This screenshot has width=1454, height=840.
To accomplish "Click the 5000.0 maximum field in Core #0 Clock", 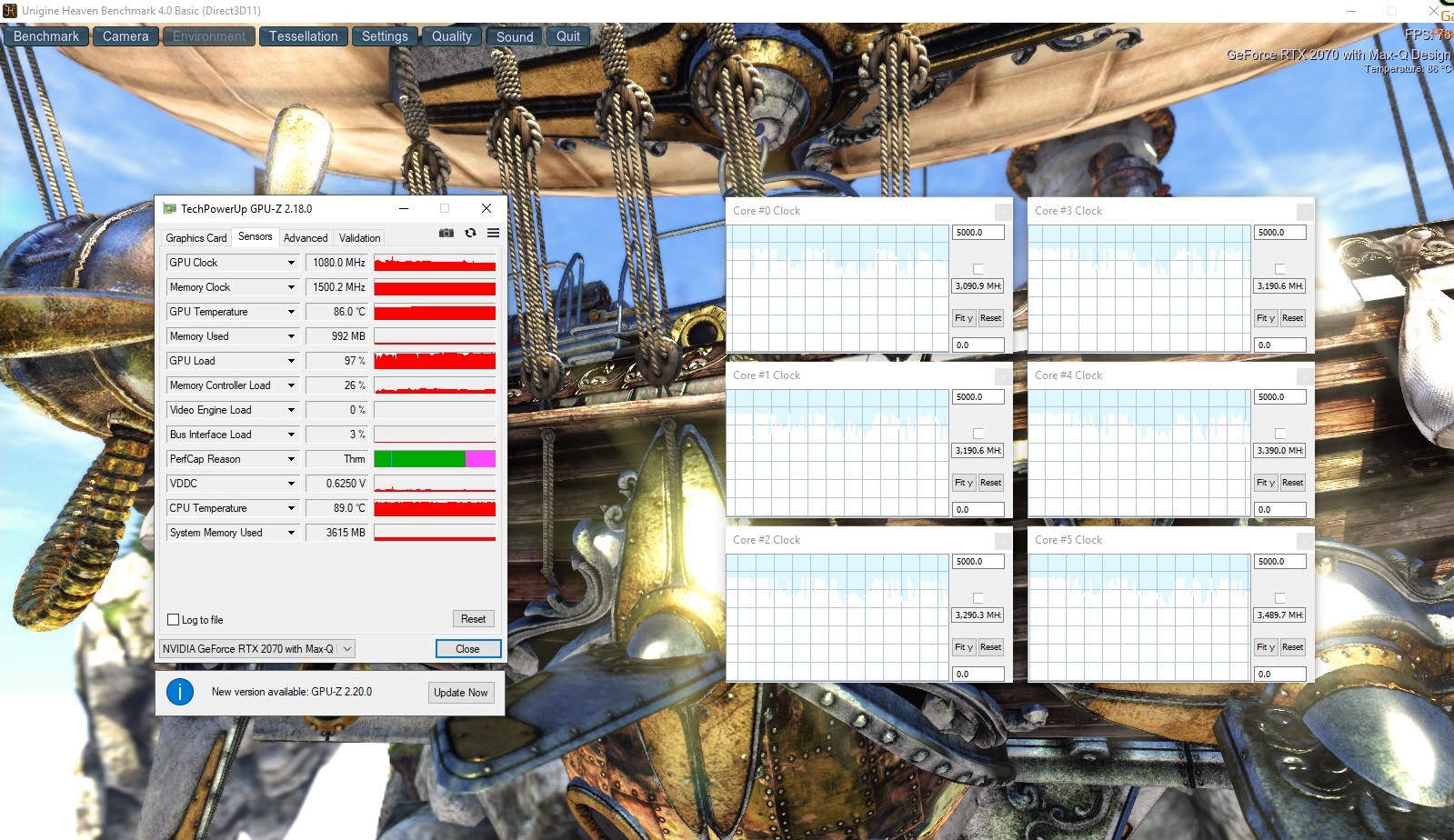I will (978, 233).
